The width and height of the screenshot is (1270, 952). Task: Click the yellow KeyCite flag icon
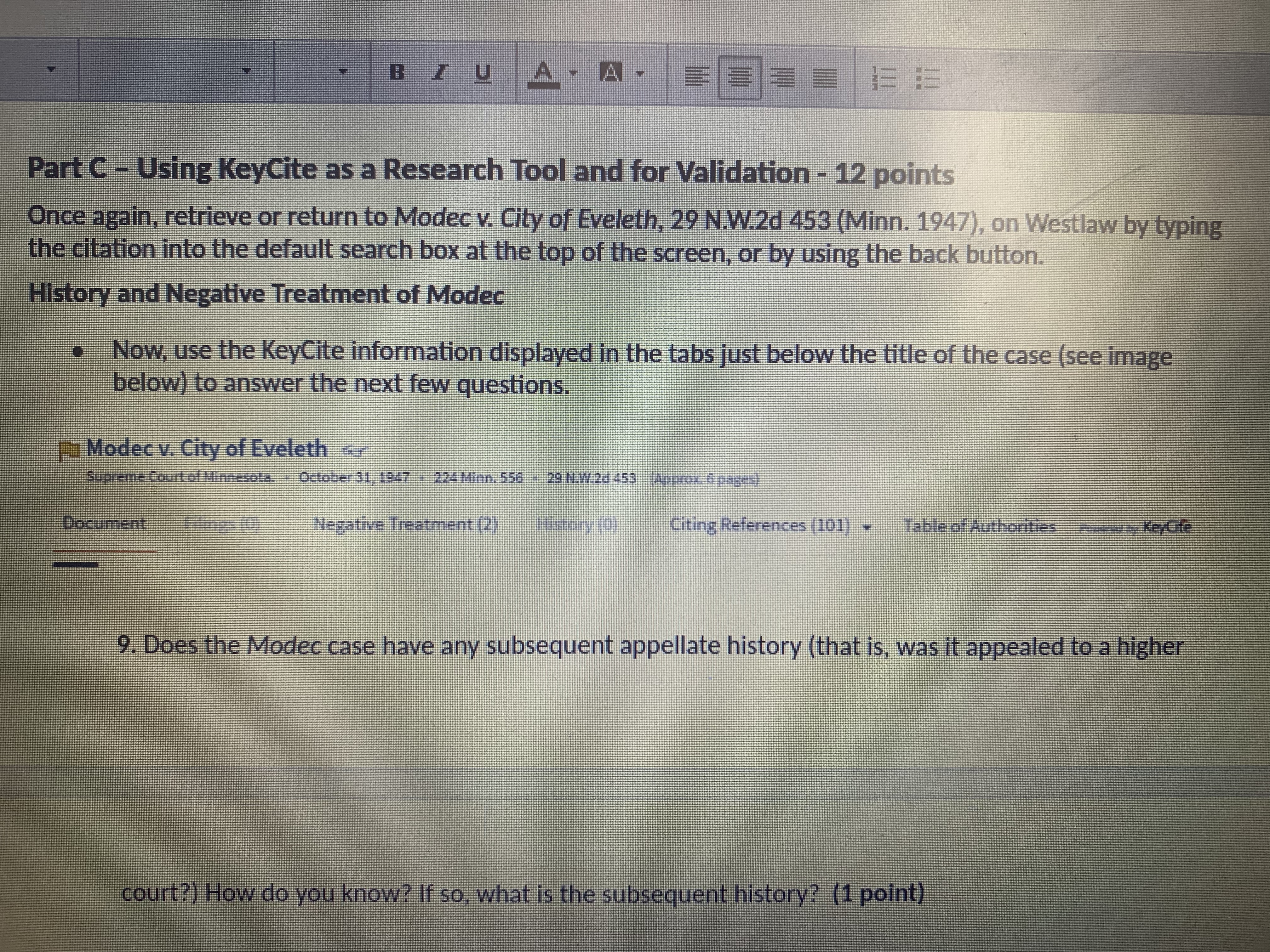pyautogui.click(x=70, y=449)
